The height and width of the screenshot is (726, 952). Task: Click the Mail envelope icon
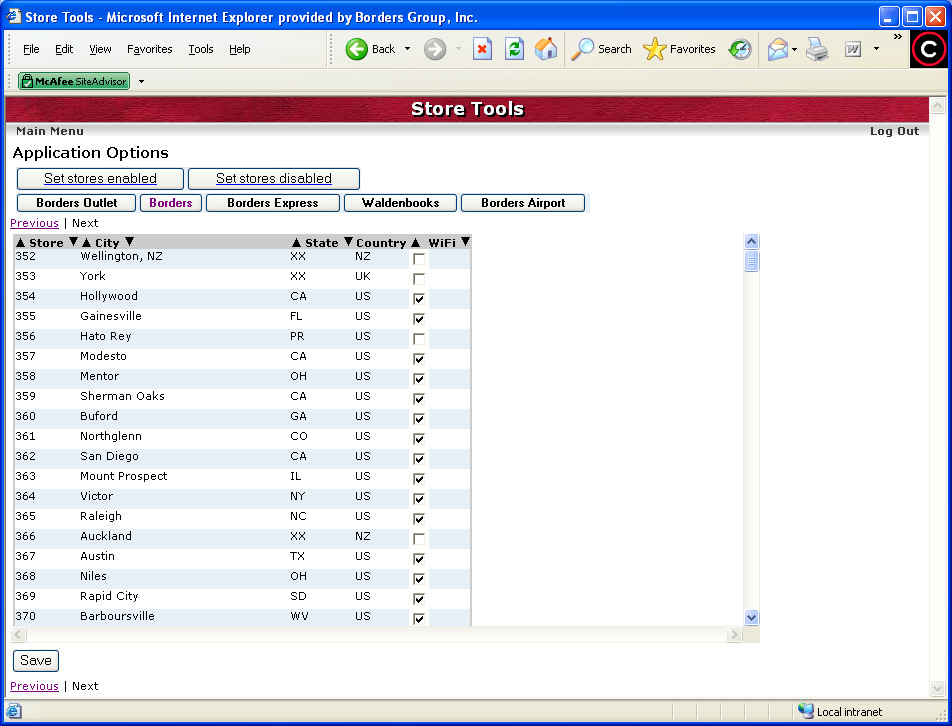pyautogui.click(x=778, y=49)
